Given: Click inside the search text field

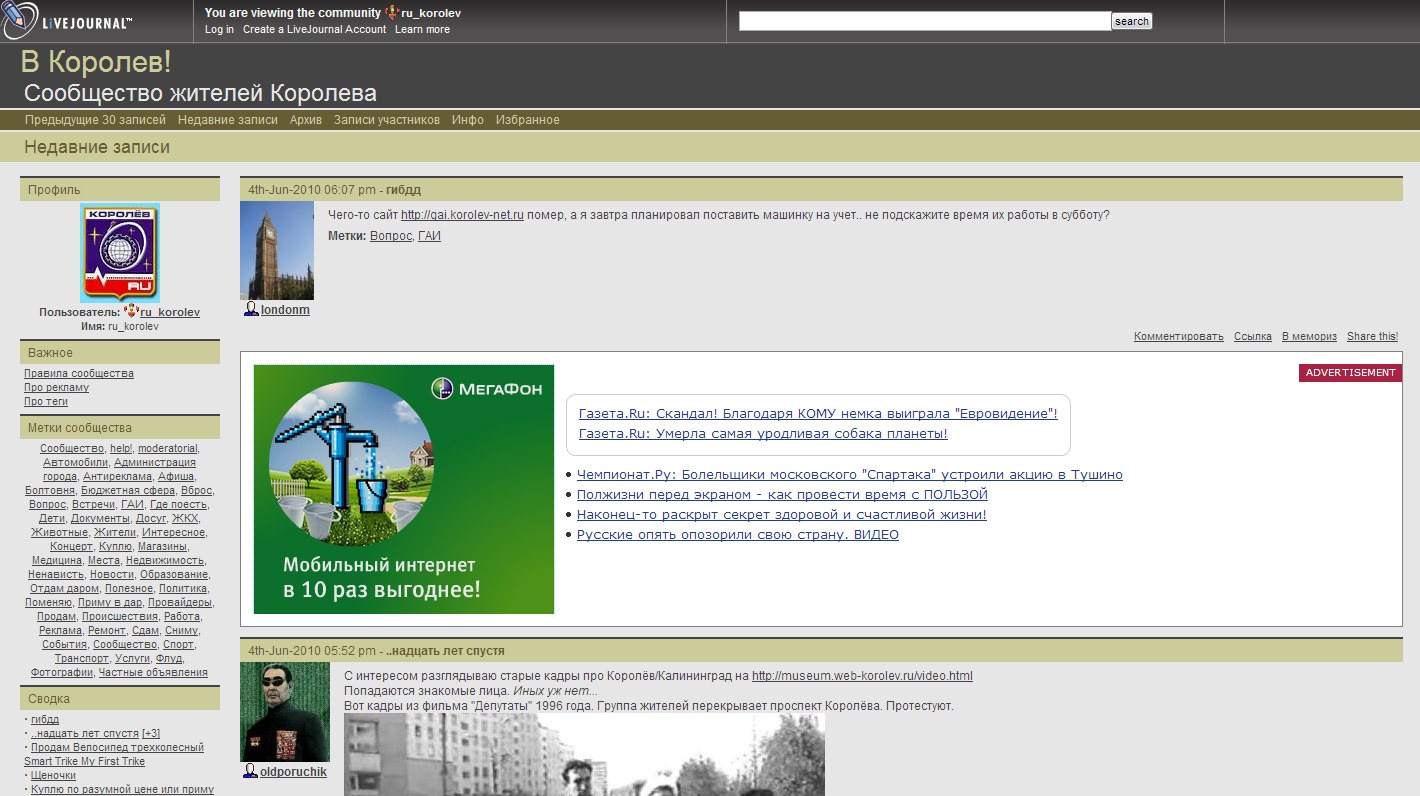Looking at the screenshot, I should [924, 21].
